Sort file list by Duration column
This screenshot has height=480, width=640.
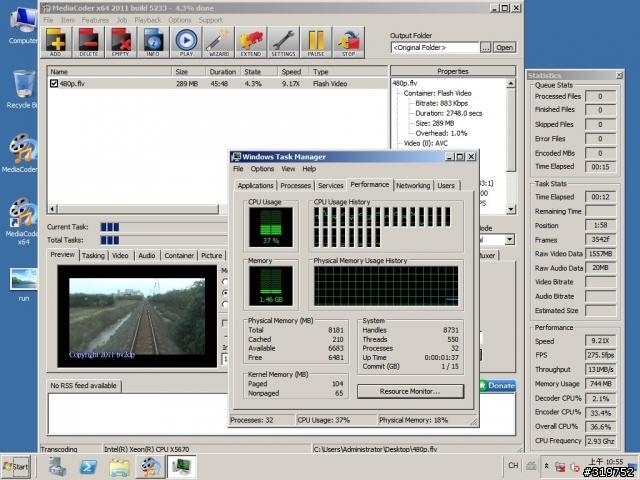pyautogui.click(x=223, y=71)
